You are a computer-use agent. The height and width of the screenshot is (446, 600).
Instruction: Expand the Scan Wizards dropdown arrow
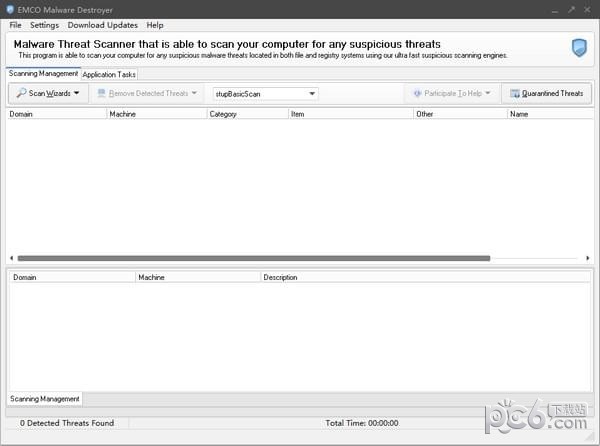(x=77, y=93)
